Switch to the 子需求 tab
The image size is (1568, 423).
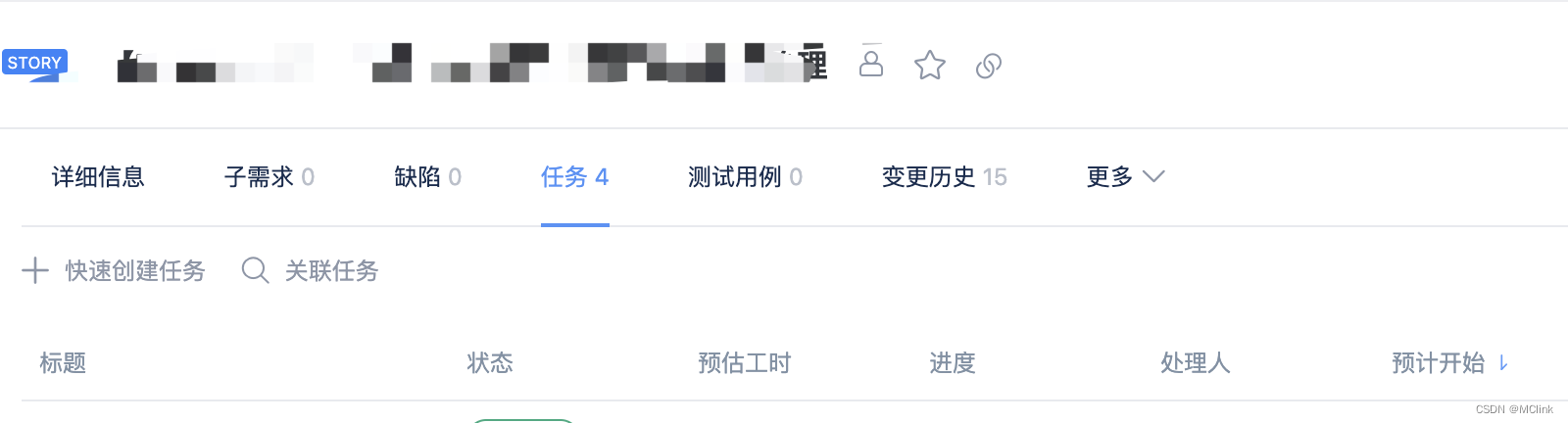269,176
